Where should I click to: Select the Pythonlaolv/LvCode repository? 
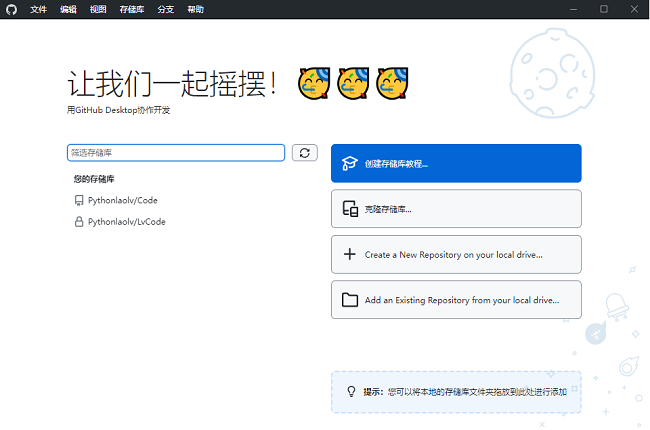[126, 222]
